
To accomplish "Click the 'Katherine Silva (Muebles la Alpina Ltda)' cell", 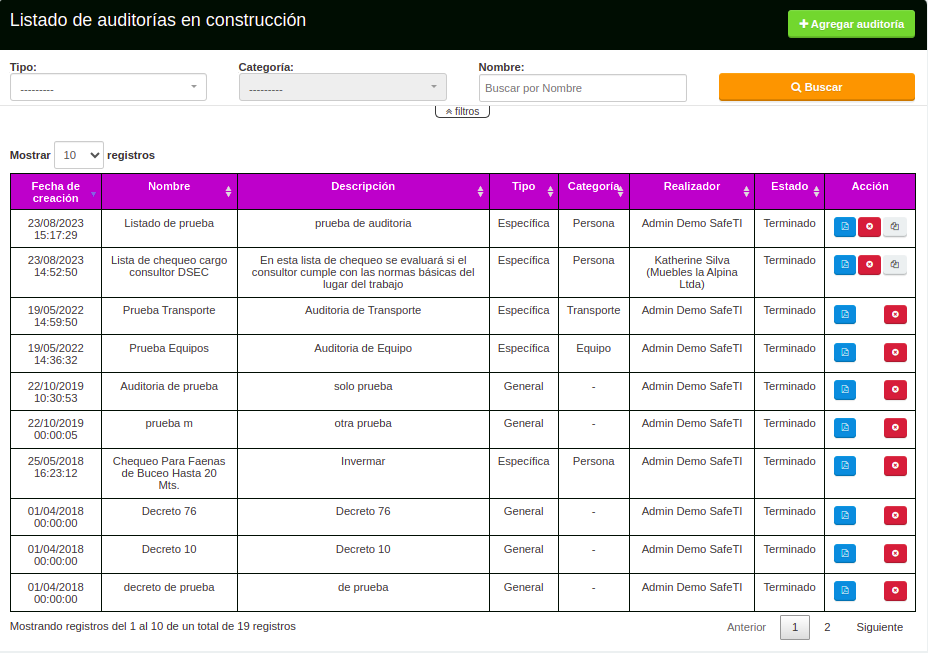I will coord(692,272).
